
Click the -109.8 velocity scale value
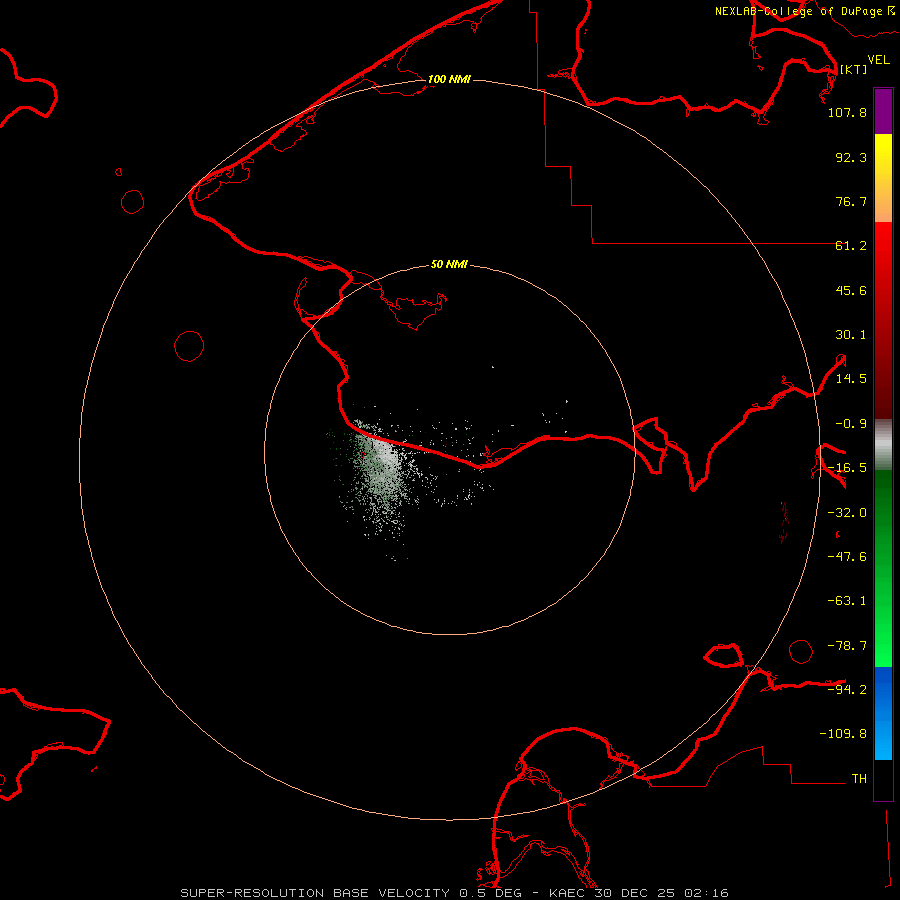843,734
